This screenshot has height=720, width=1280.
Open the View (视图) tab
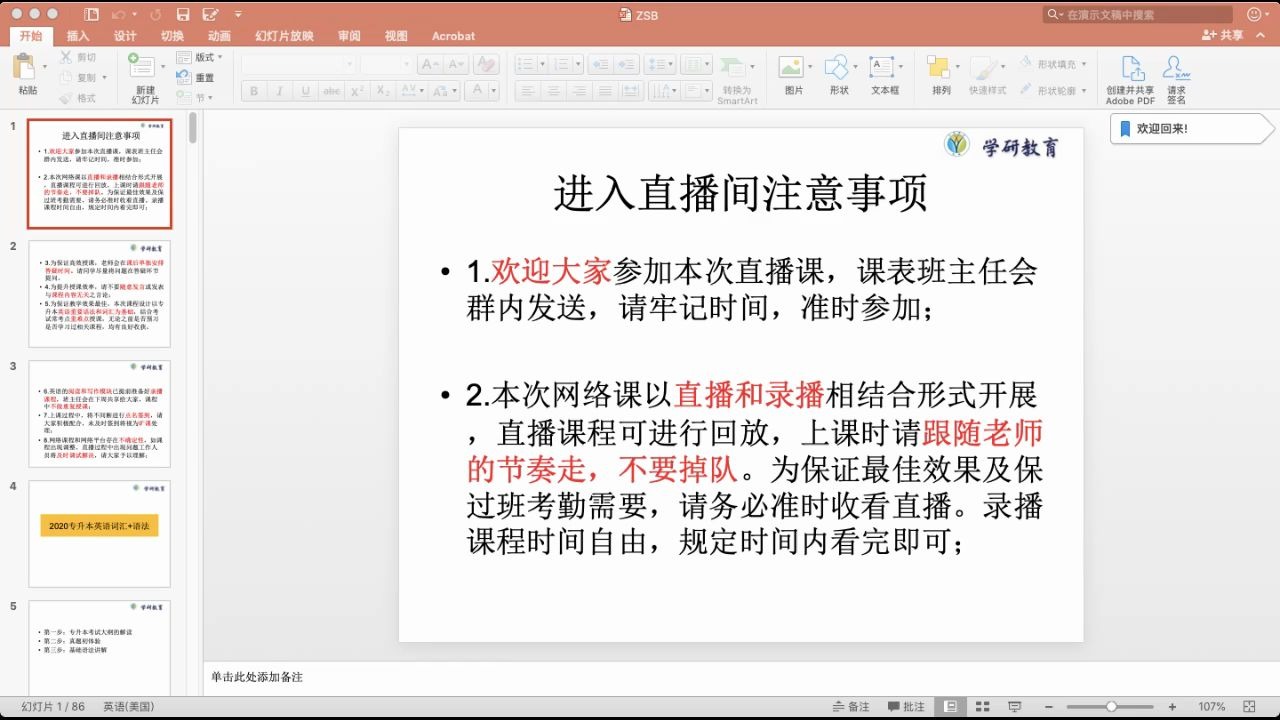[x=396, y=36]
